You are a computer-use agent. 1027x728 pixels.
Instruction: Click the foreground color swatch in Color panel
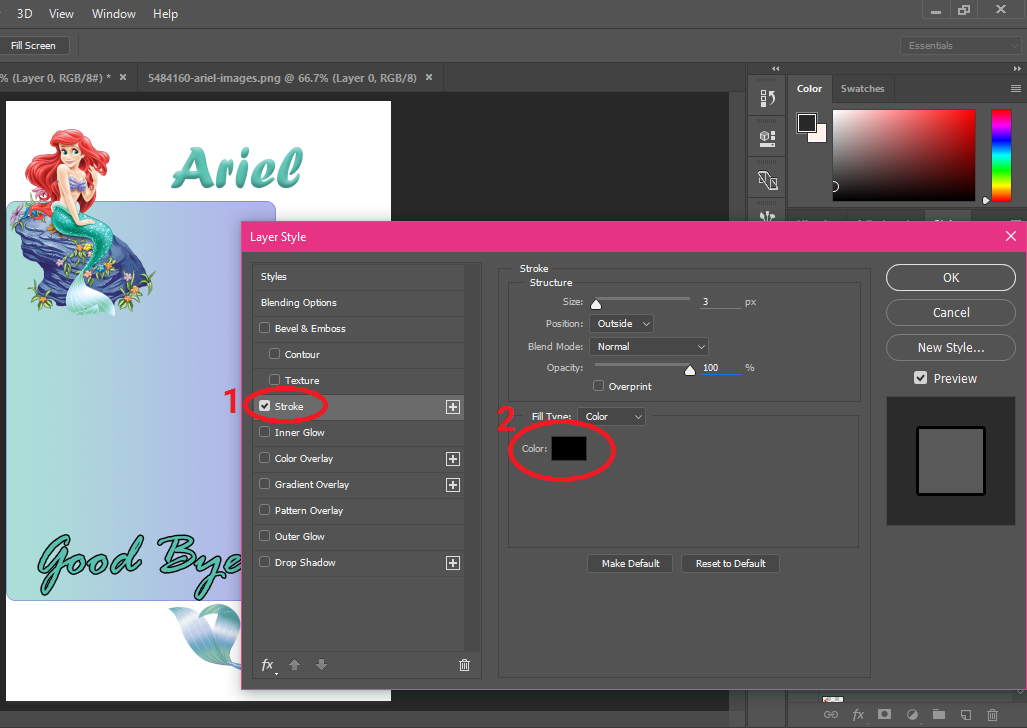point(806,123)
